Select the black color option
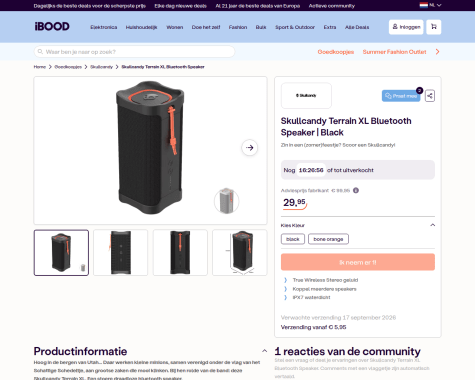The width and height of the screenshot is (475, 380). [x=293, y=239]
